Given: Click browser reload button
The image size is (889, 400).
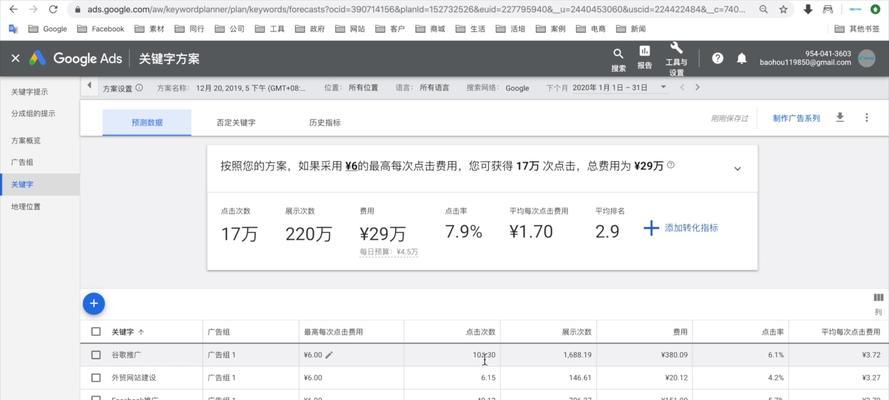Looking at the screenshot, I should click(x=53, y=9).
